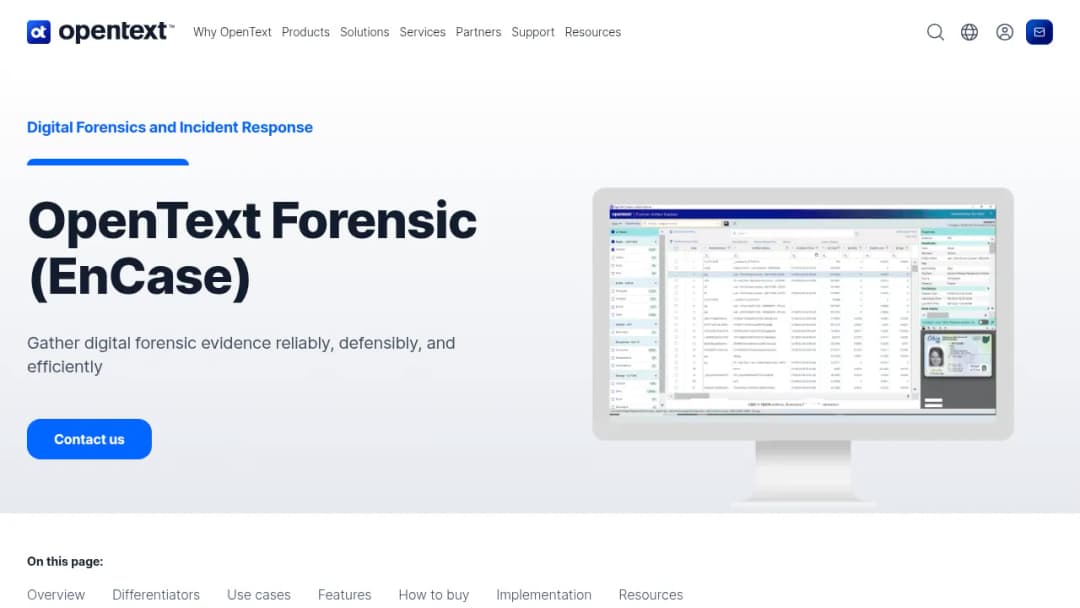
Task: Jump to Differentiators section
Action: [x=156, y=594]
